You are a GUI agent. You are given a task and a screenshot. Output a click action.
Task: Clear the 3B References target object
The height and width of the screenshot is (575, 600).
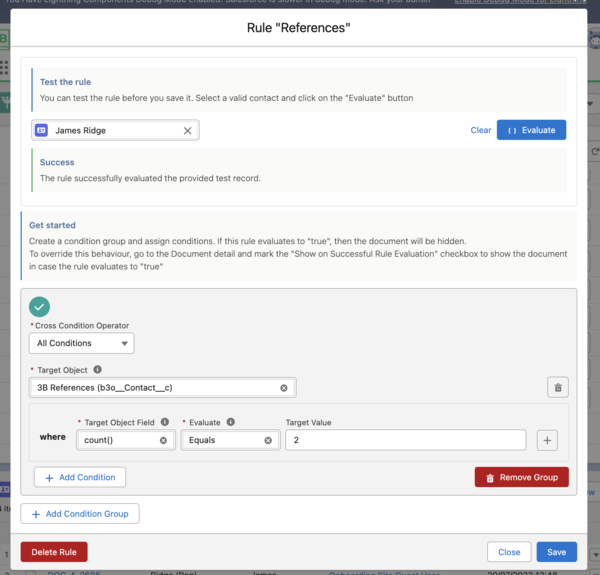(x=283, y=388)
